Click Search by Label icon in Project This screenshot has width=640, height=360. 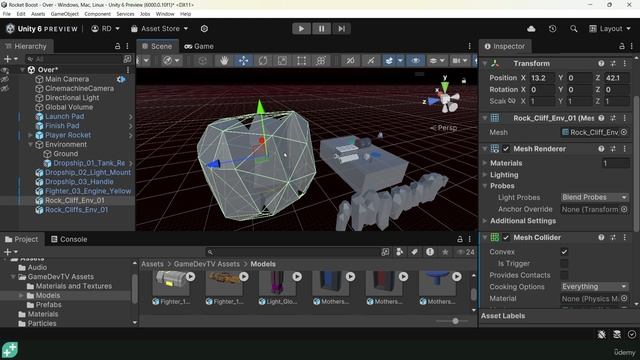414,252
